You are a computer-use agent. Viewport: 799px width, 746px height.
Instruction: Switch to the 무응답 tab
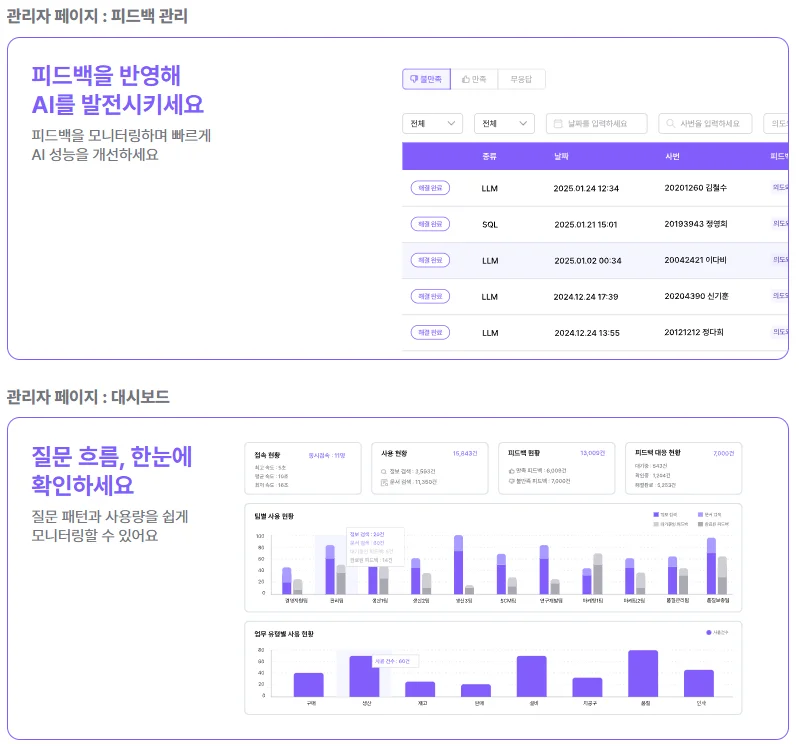coord(521,79)
